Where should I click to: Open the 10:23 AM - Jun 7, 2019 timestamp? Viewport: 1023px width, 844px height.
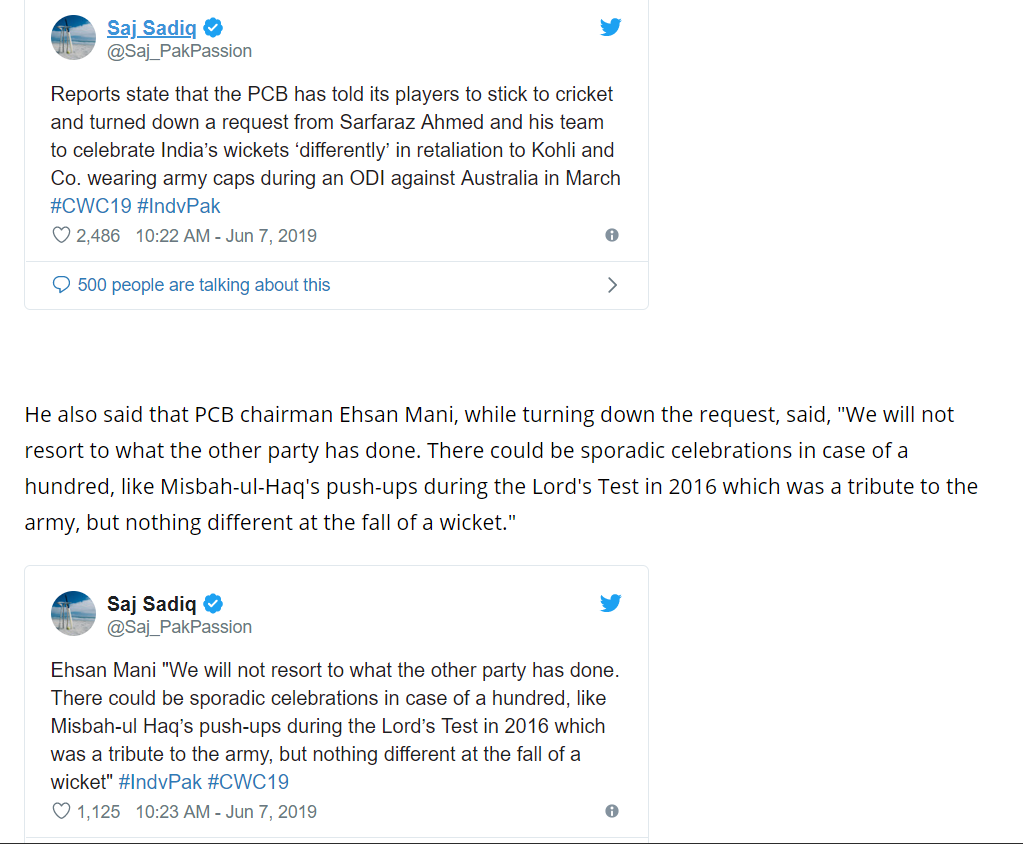coord(226,811)
